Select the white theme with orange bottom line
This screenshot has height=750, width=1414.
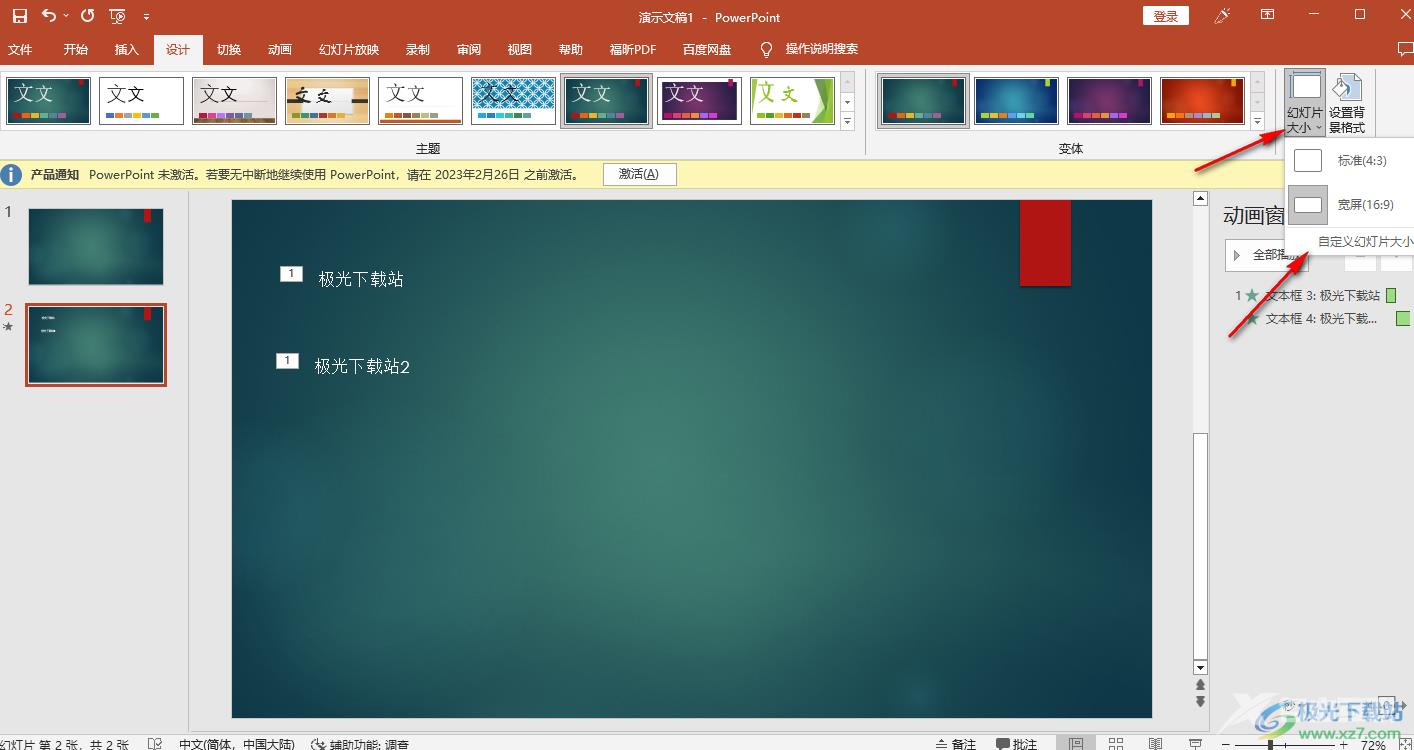[420, 101]
